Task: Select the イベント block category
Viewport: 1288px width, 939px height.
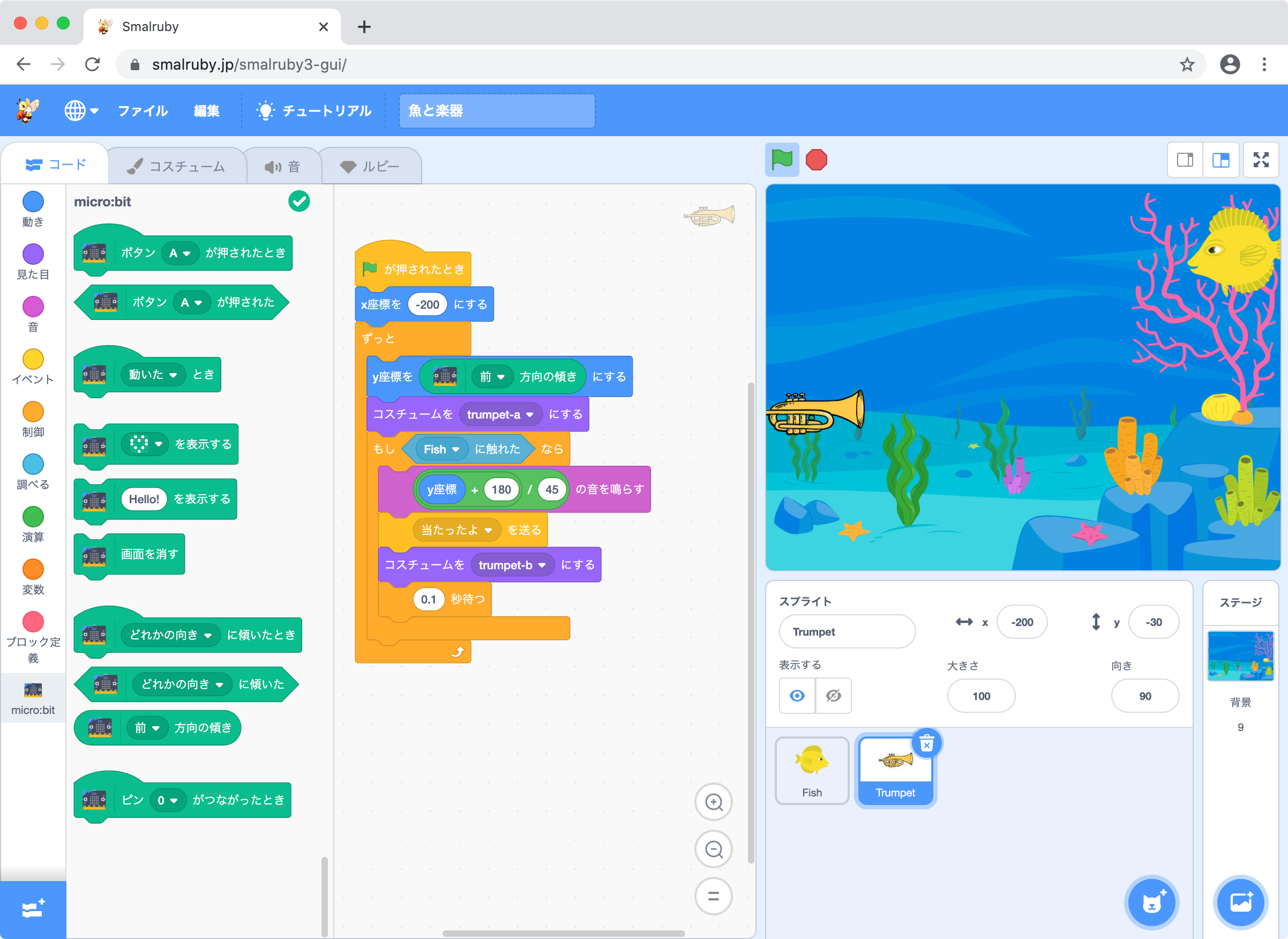Action: point(33,367)
